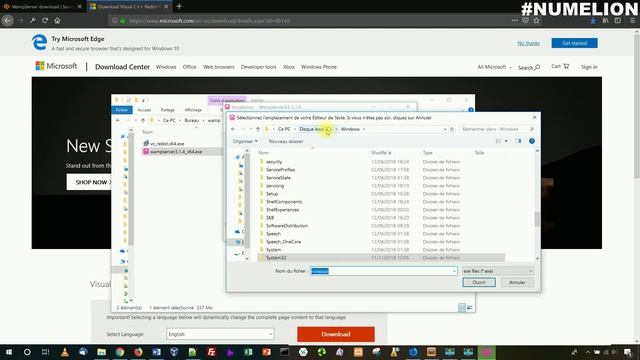640x360 pixels.
Task: Toggle the preview pane icon in dialog
Action: click(x=518, y=141)
